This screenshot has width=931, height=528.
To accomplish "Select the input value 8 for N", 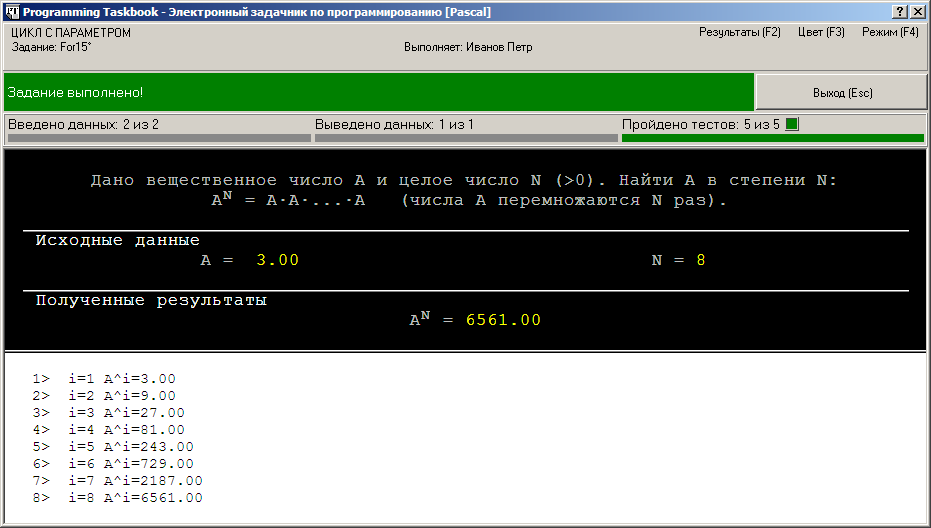I will (x=701, y=260).
